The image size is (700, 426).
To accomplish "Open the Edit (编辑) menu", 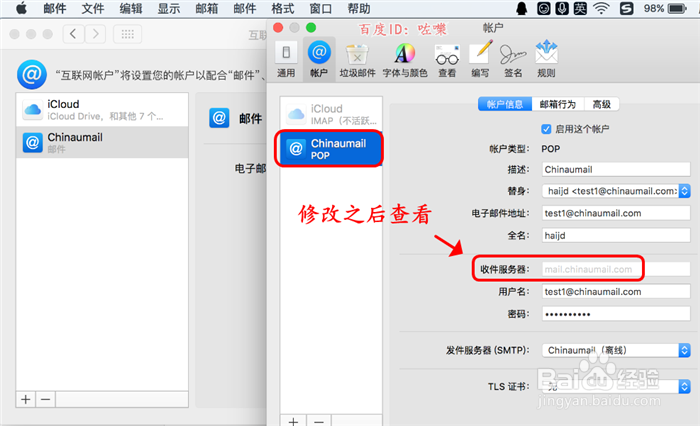I will [x=131, y=8].
